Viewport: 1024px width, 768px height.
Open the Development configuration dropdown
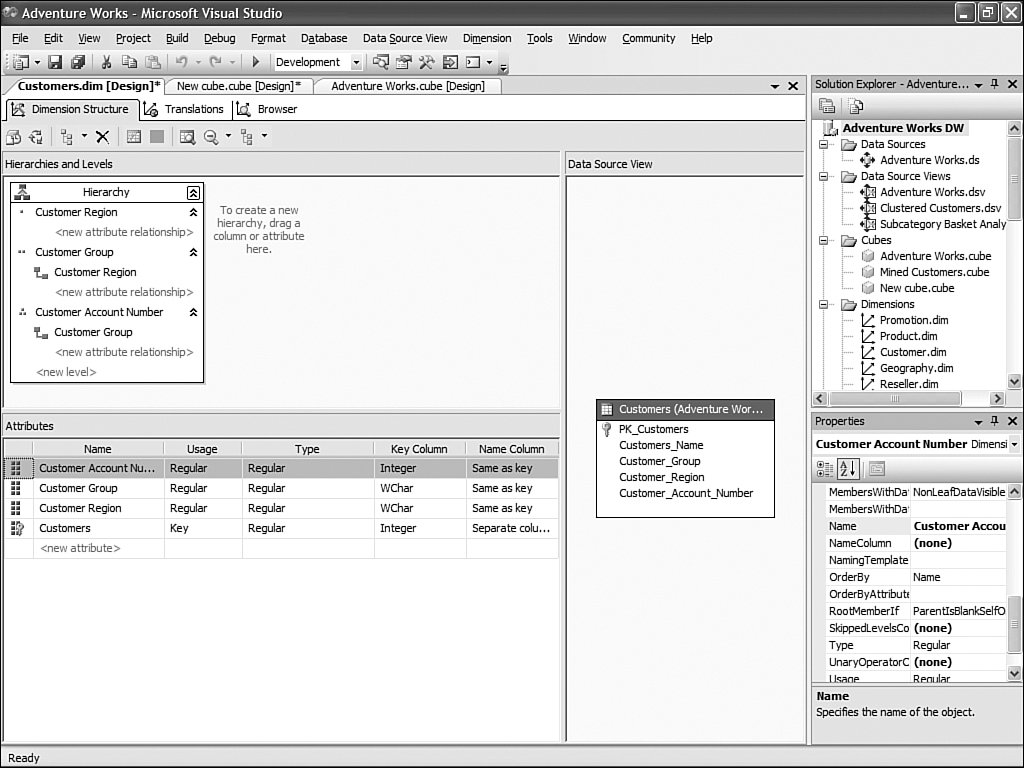356,63
